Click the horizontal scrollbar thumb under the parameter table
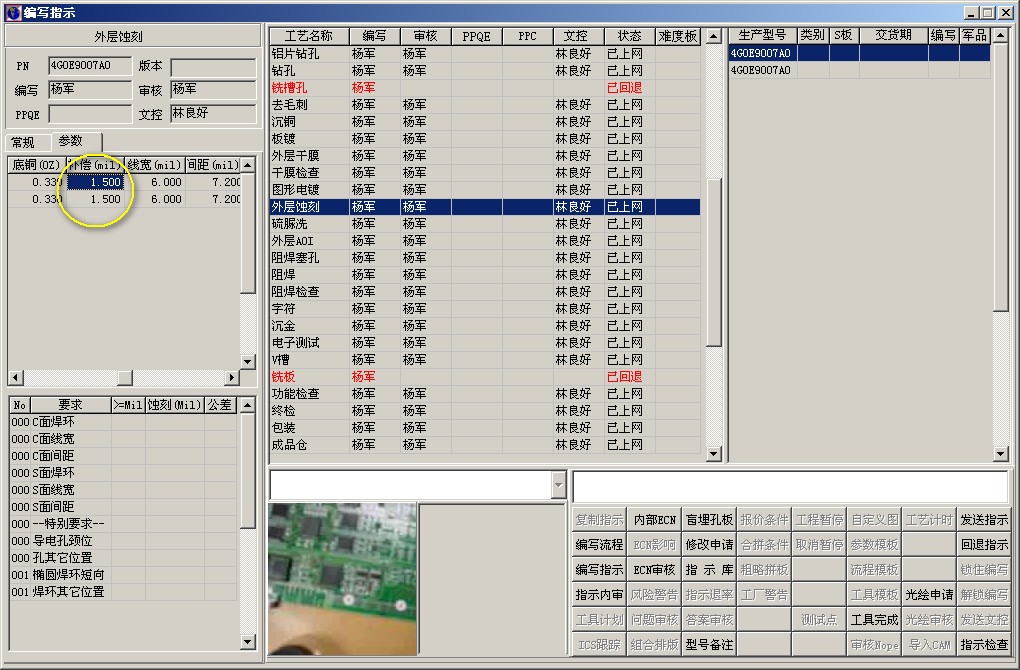This screenshot has height=670, width=1020. click(125, 377)
